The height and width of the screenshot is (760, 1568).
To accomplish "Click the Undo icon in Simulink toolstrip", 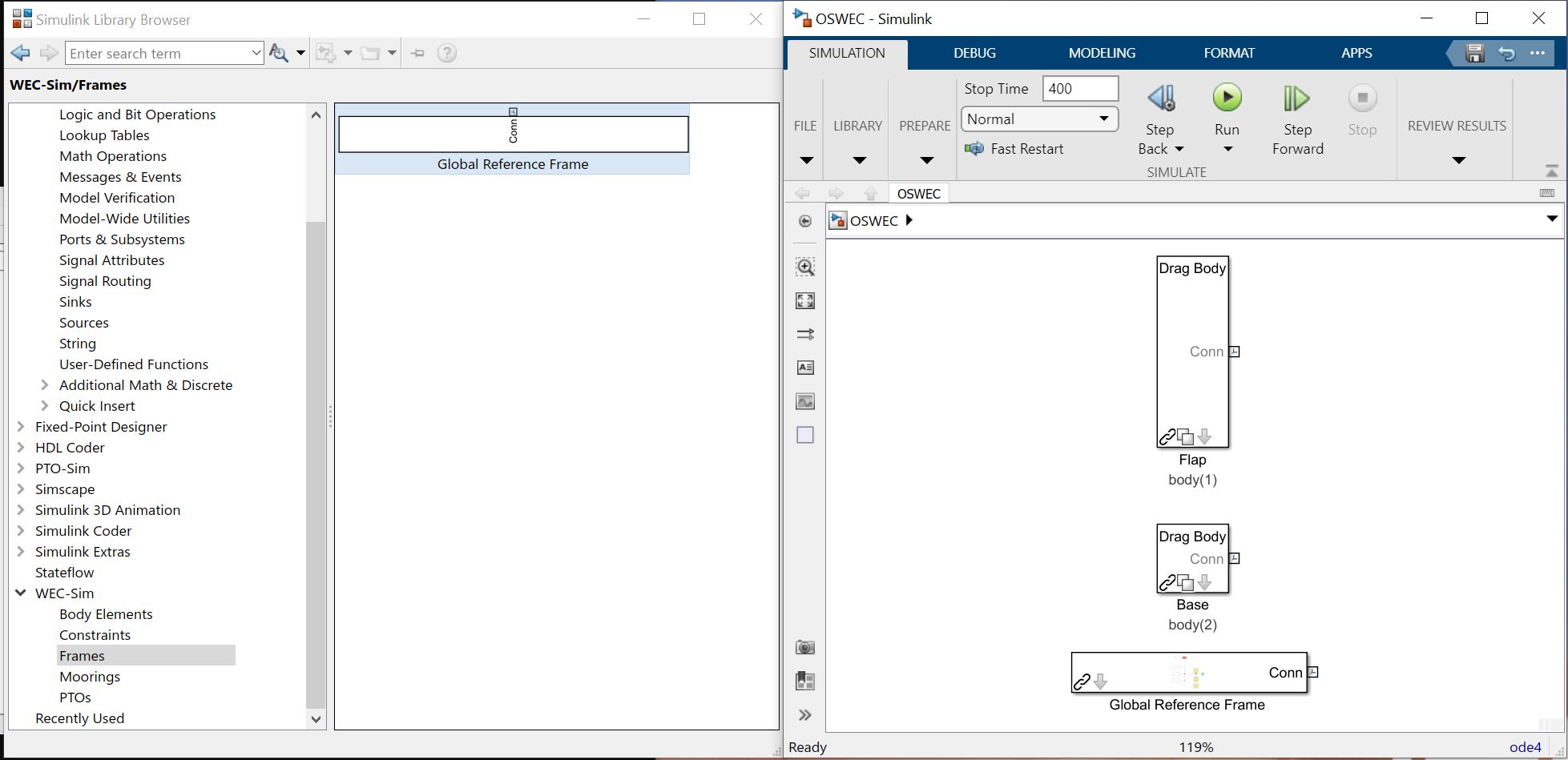I will 1506,54.
